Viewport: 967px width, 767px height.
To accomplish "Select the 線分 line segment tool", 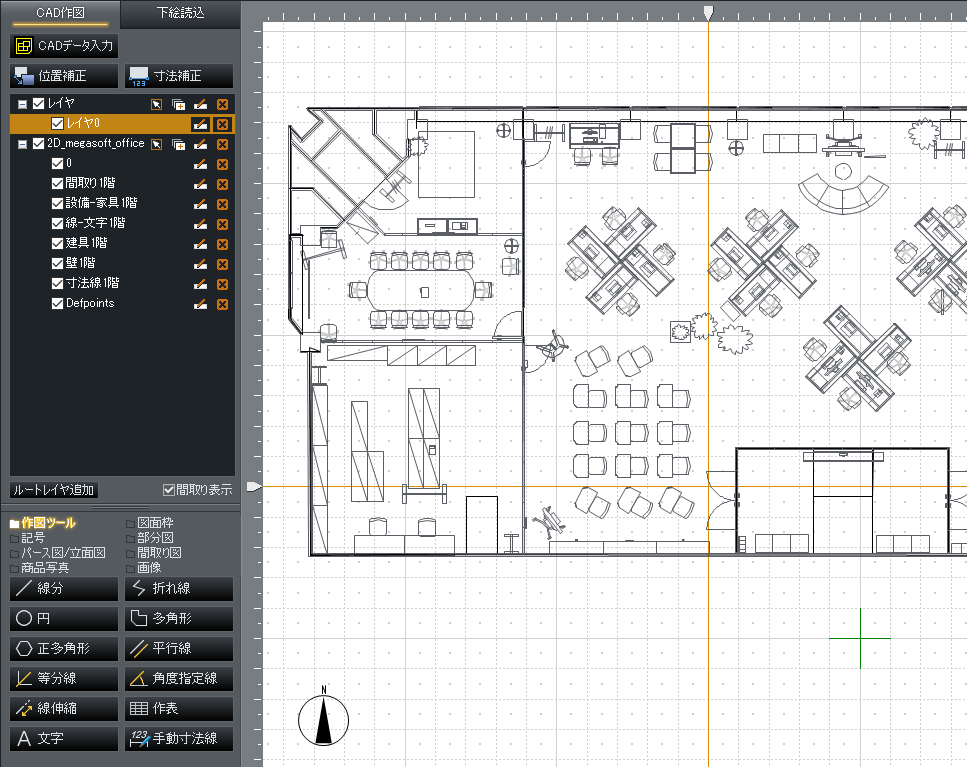I will tap(63, 589).
